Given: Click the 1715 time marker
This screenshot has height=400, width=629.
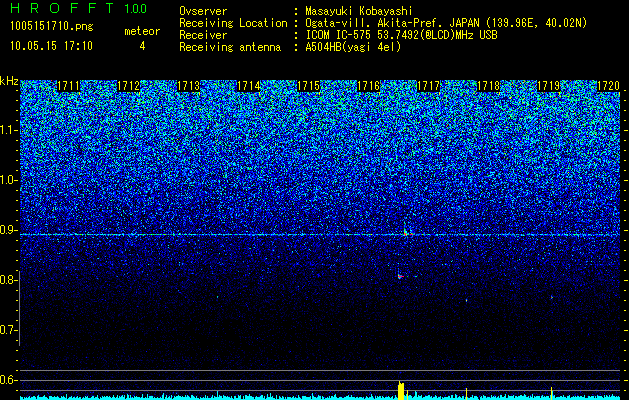Looking at the screenshot, I should [x=308, y=86].
